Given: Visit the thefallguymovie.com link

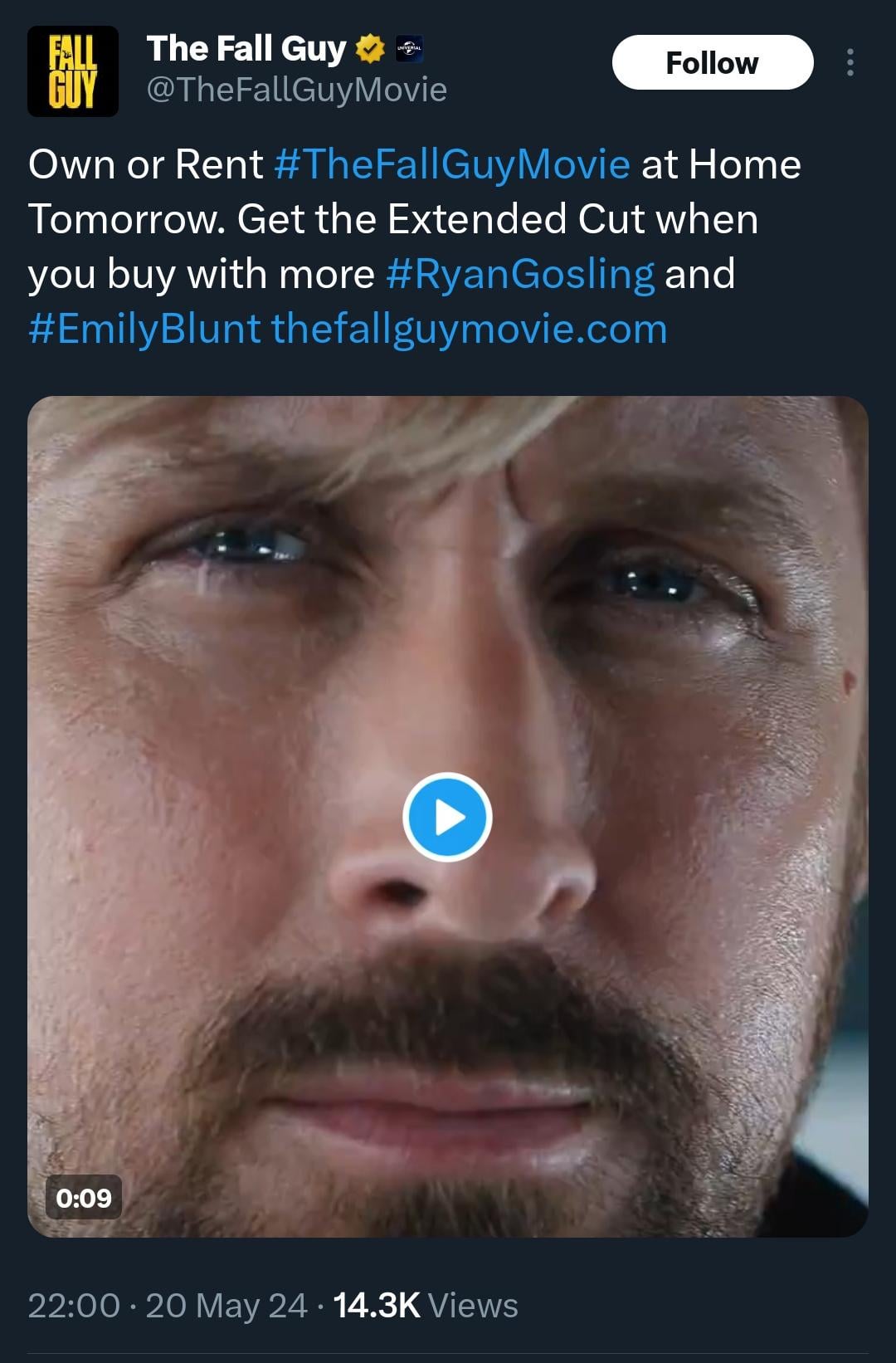Looking at the screenshot, I should coord(469,329).
